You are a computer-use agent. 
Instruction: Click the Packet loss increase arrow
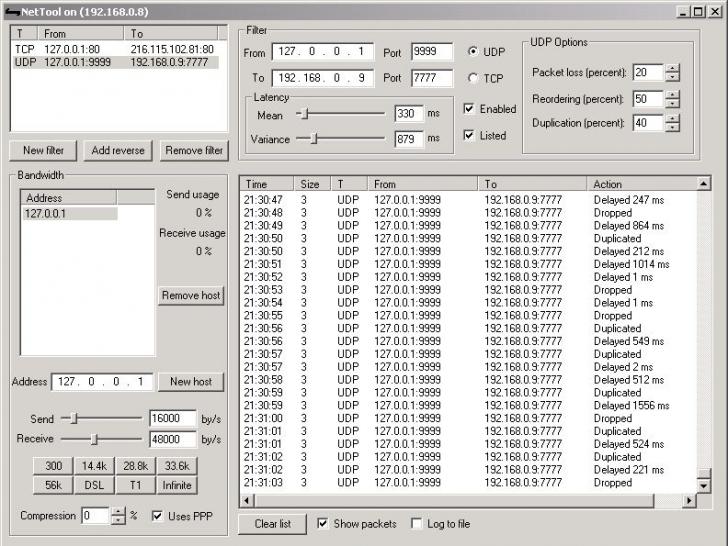tap(672, 68)
